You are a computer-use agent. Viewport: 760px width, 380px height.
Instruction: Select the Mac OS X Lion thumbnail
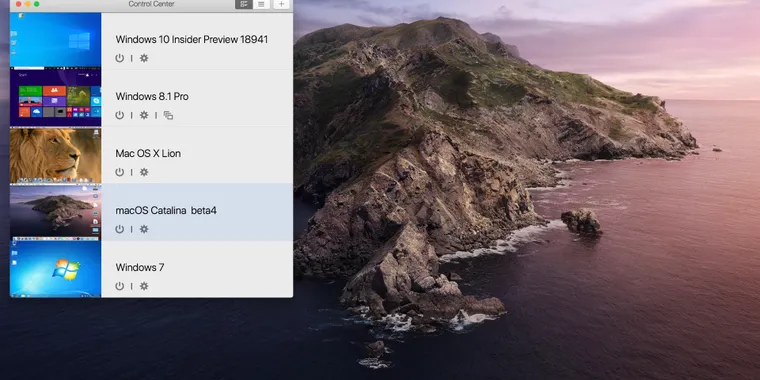[x=56, y=155]
